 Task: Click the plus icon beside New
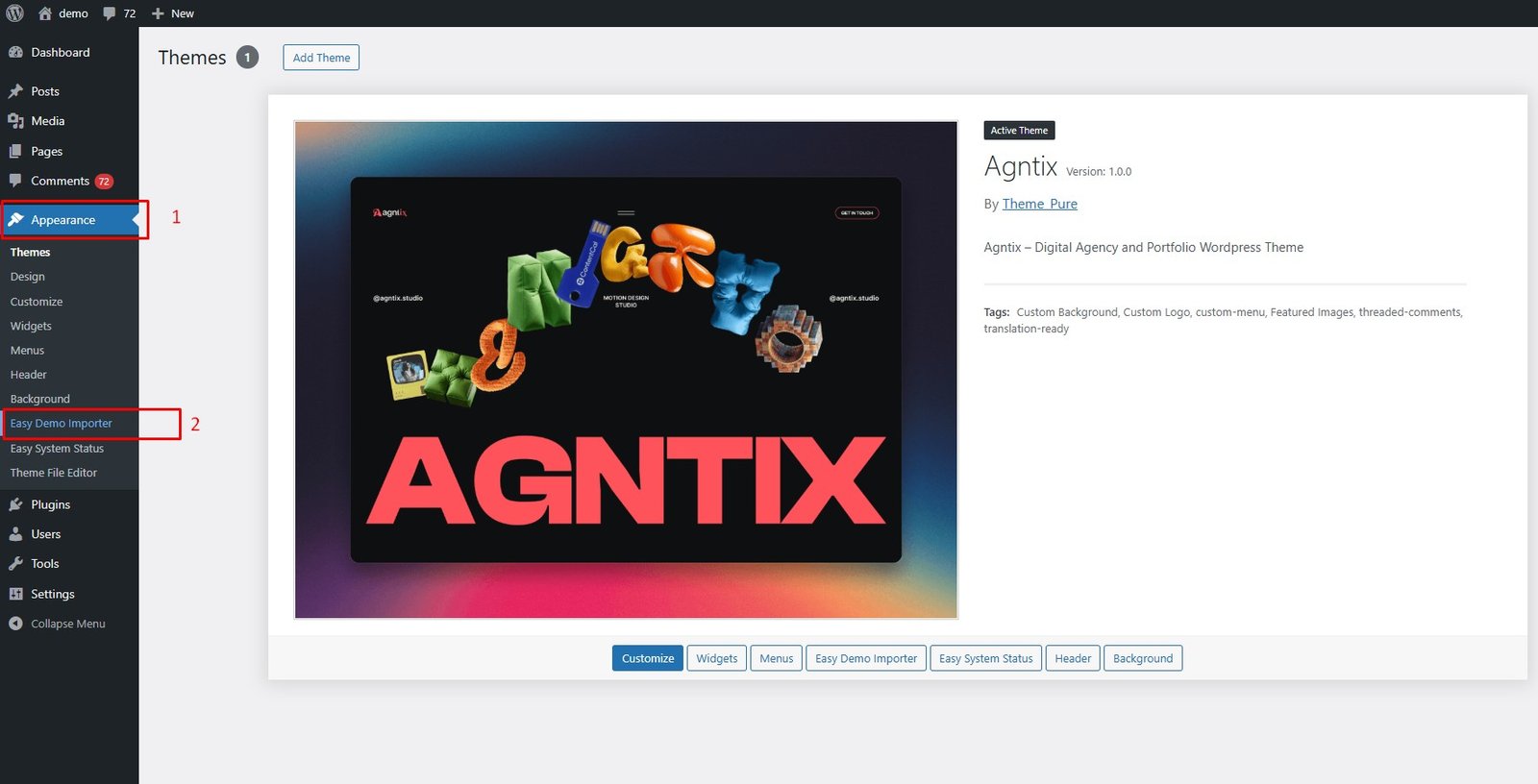tap(158, 13)
